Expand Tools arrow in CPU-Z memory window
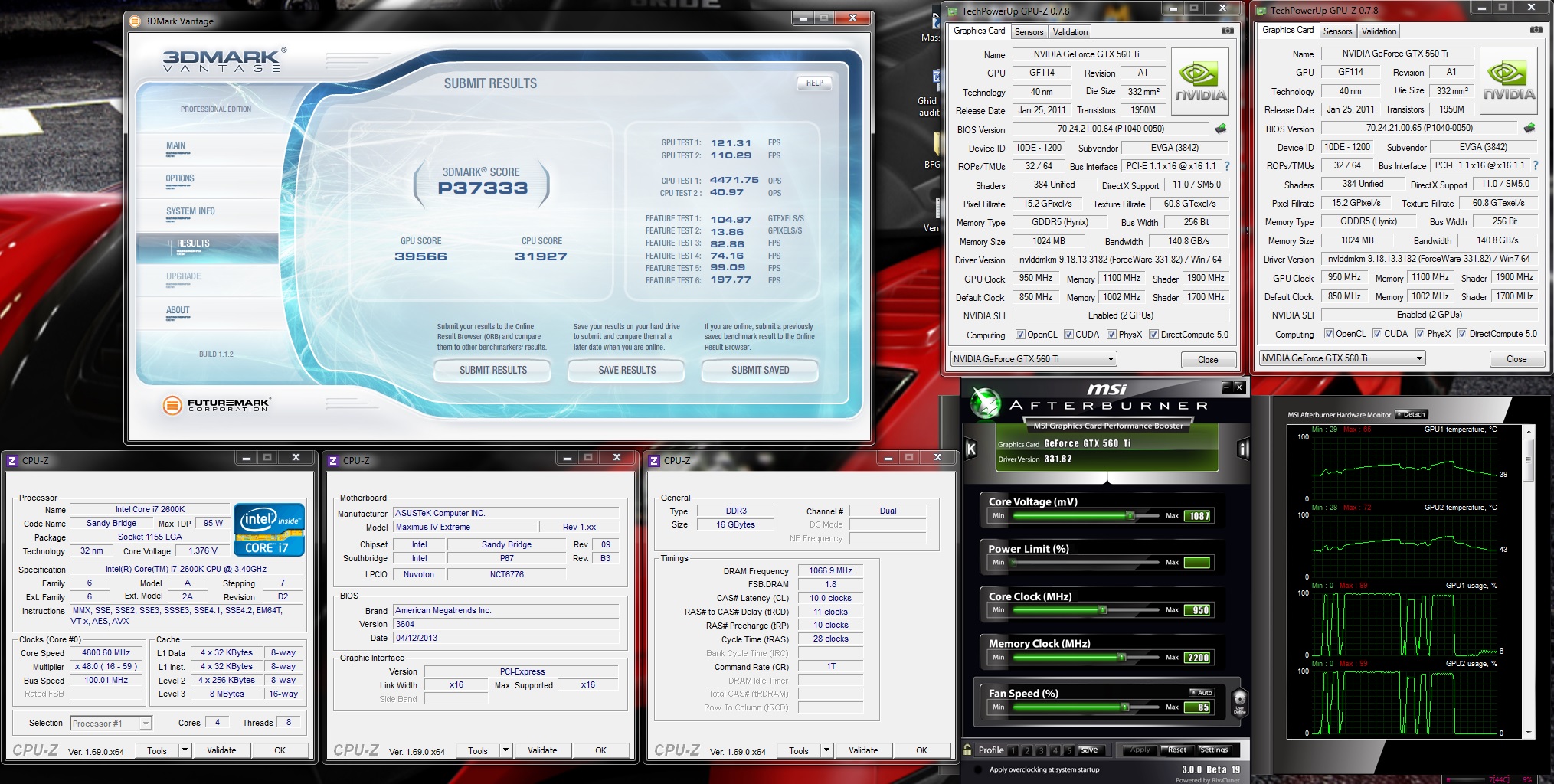Viewport: 1554px width, 784px height. [x=826, y=750]
